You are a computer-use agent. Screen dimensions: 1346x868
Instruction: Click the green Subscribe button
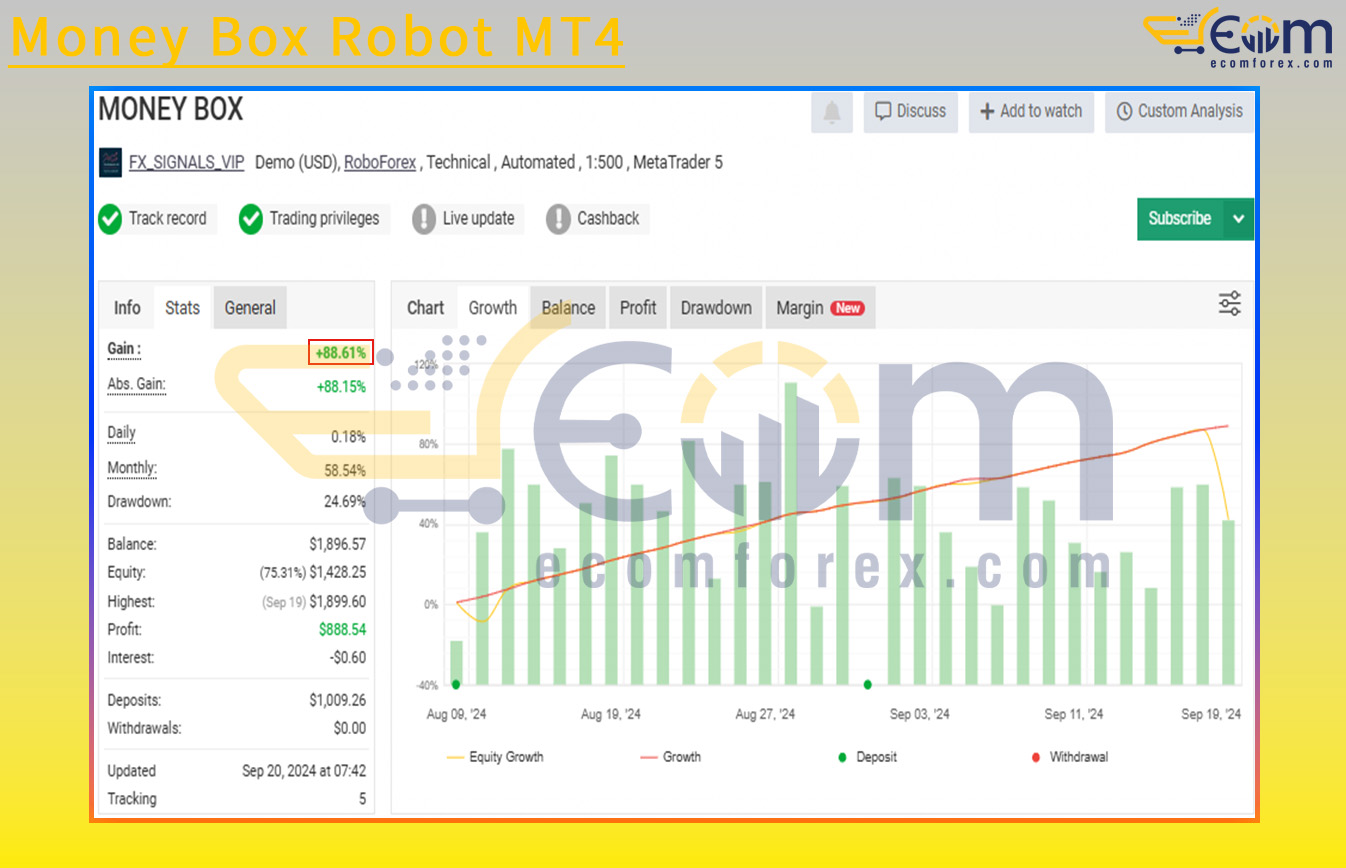click(1180, 219)
